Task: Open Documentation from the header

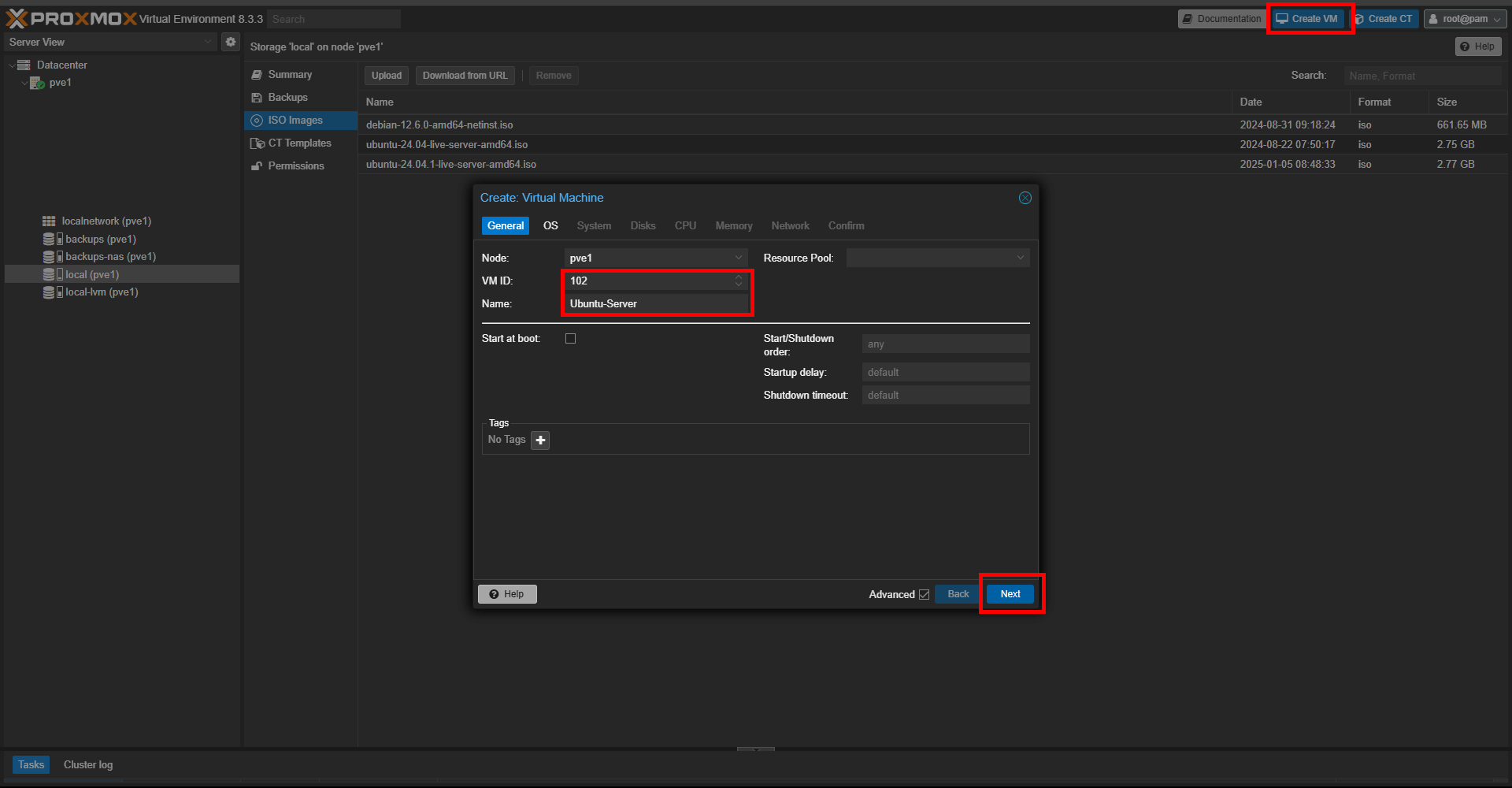Action: pyautogui.click(x=1221, y=19)
